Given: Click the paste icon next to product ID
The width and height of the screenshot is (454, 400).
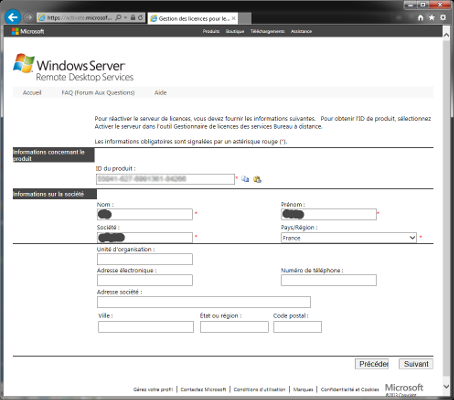Looking at the screenshot, I should [257, 179].
